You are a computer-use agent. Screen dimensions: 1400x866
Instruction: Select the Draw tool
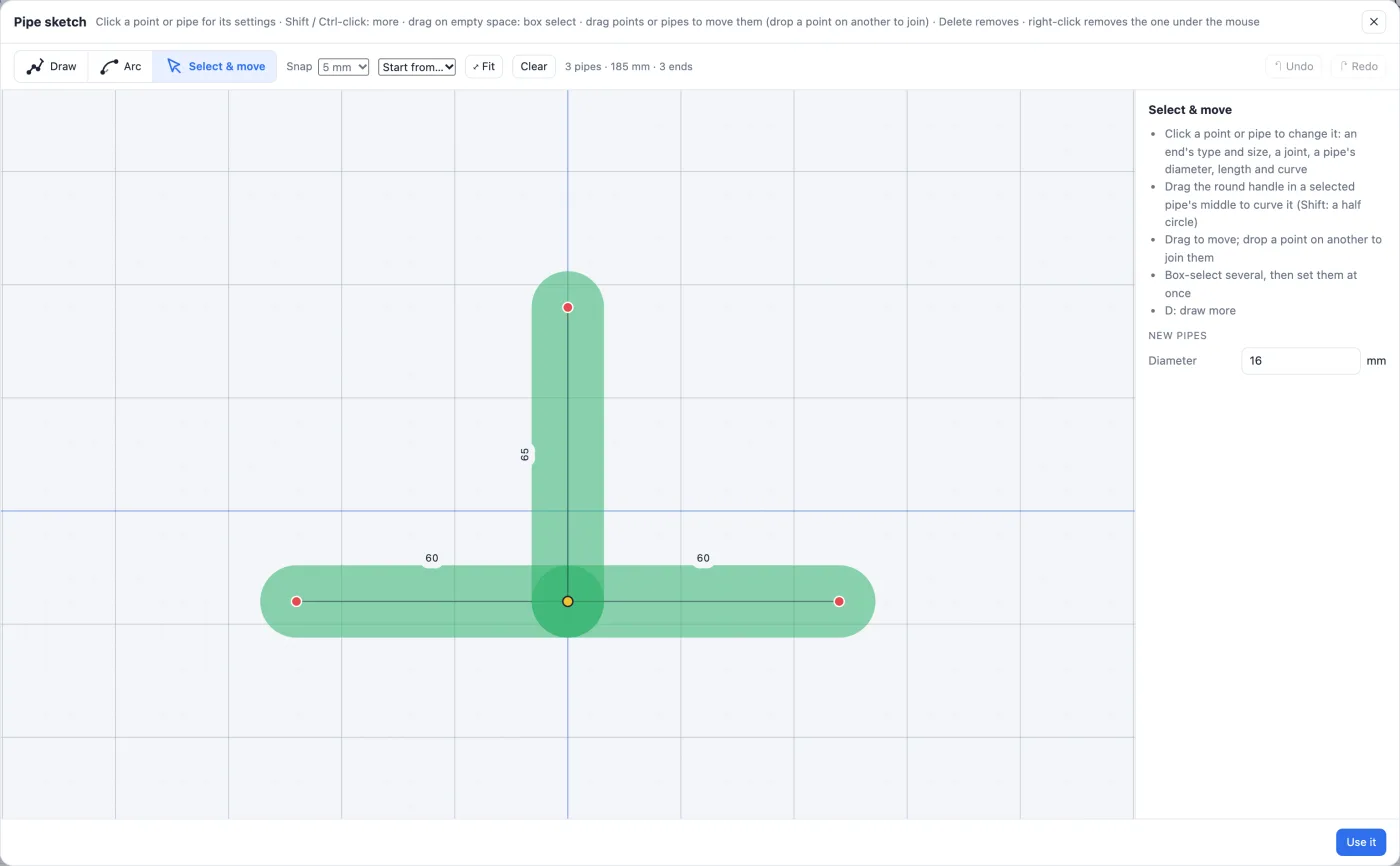click(51, 67)
